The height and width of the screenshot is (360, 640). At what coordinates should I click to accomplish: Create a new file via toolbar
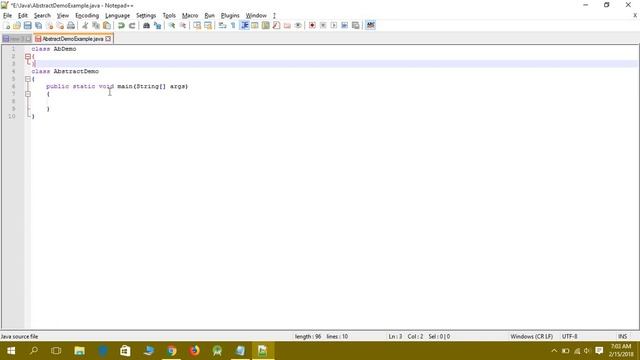(x=7, y=25)
